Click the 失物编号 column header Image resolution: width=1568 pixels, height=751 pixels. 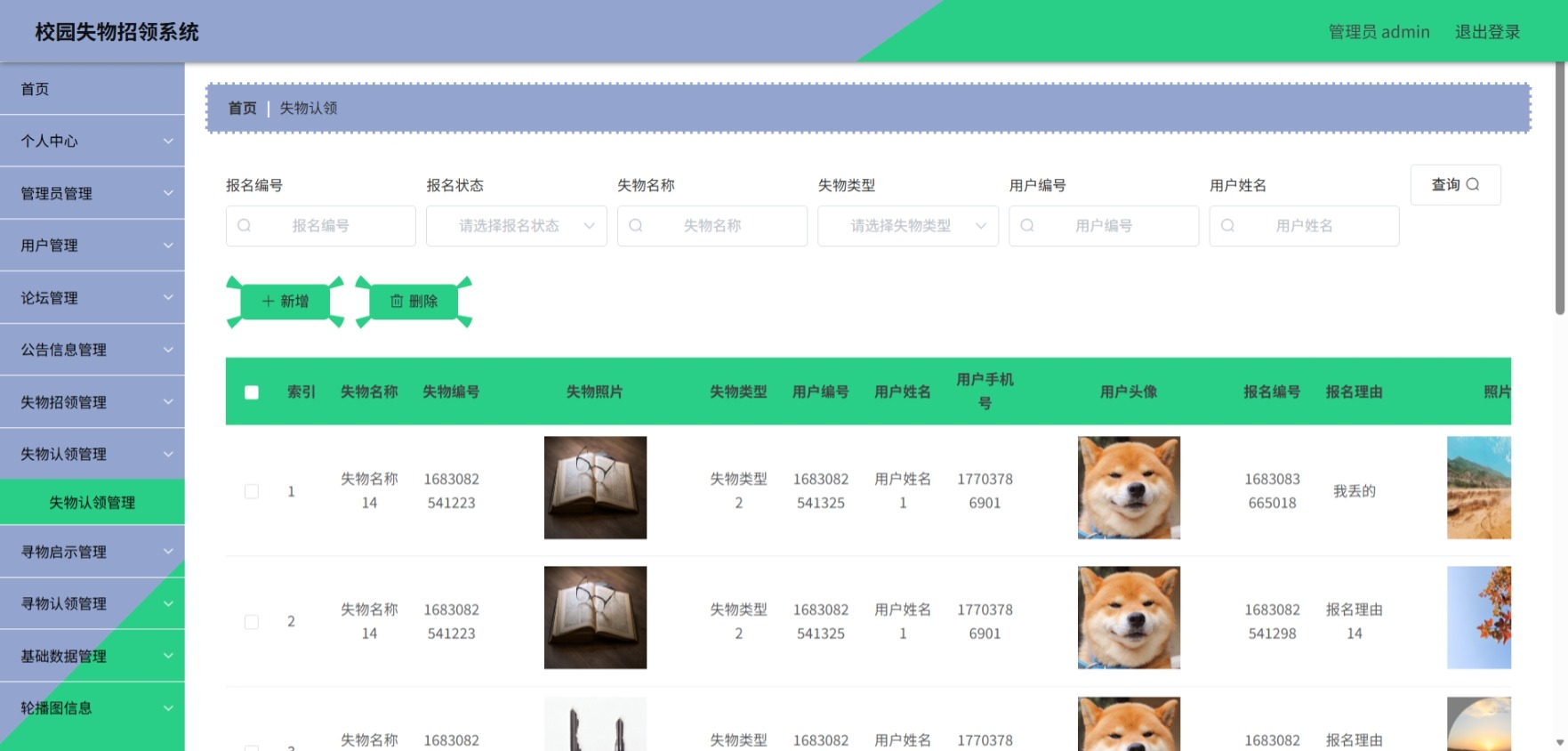click(451, 392)
